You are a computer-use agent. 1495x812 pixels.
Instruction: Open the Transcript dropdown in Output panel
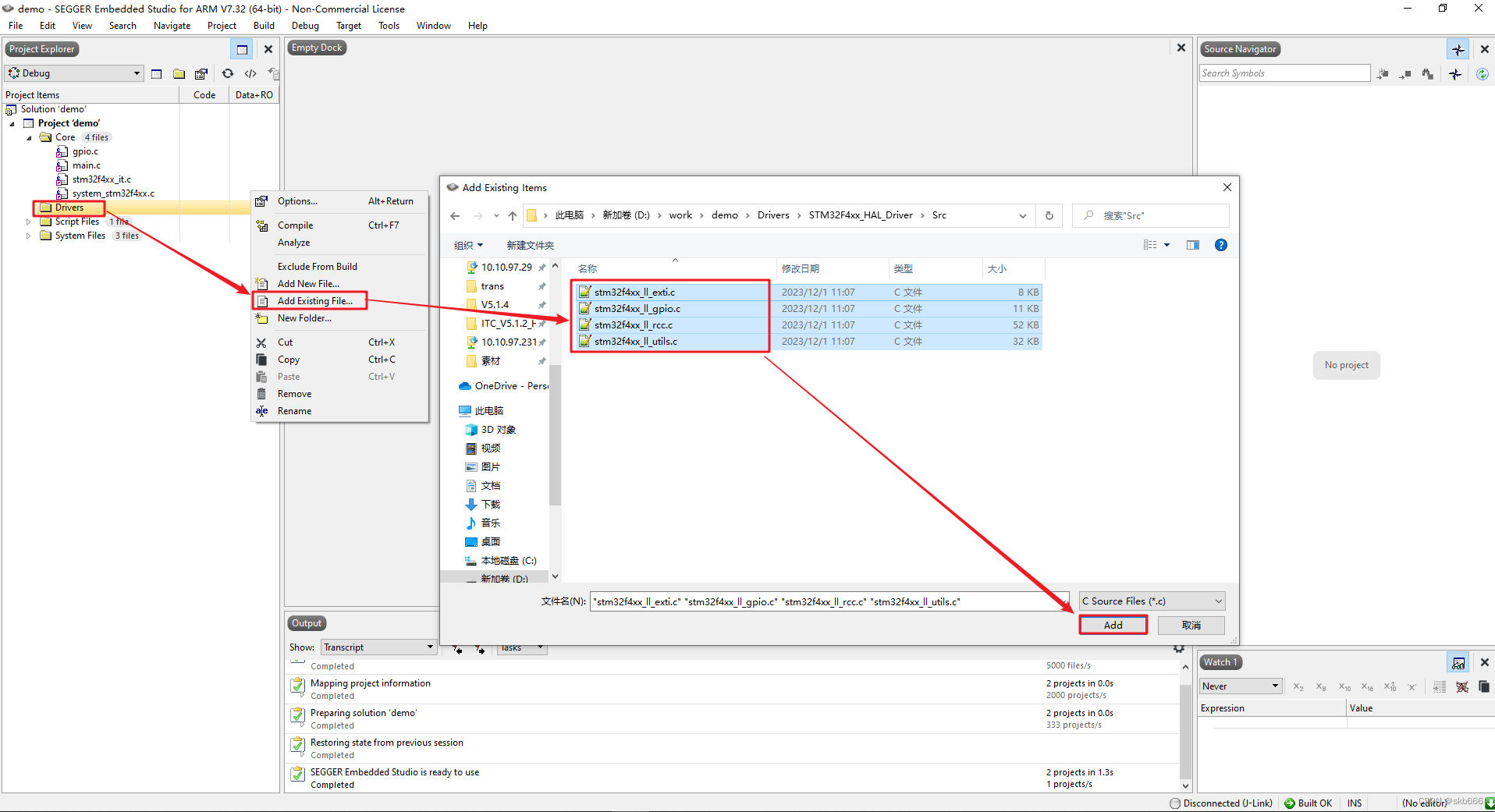(x=378, y=647)
